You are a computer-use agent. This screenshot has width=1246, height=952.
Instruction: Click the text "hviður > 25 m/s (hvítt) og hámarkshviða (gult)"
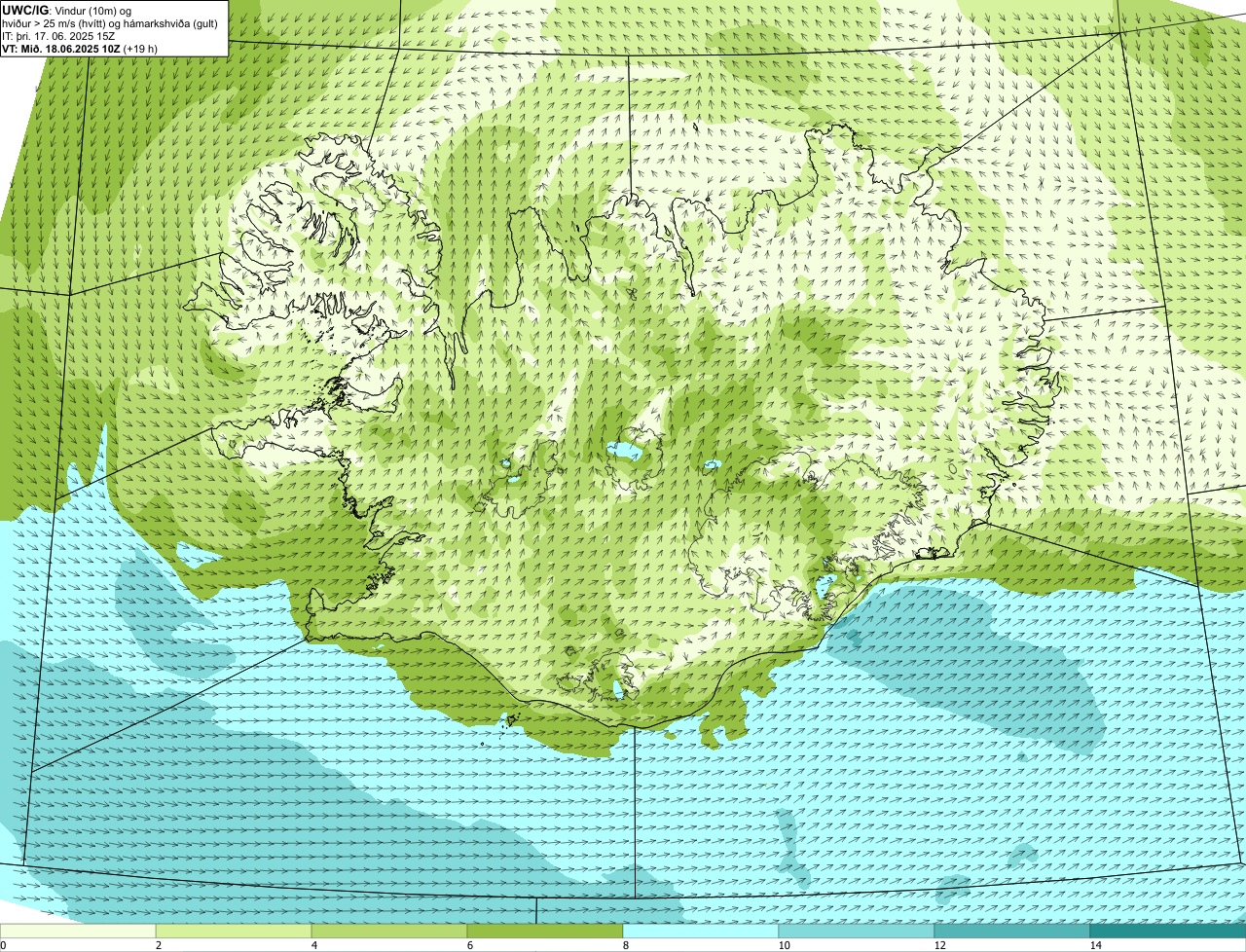coord(110,23)
